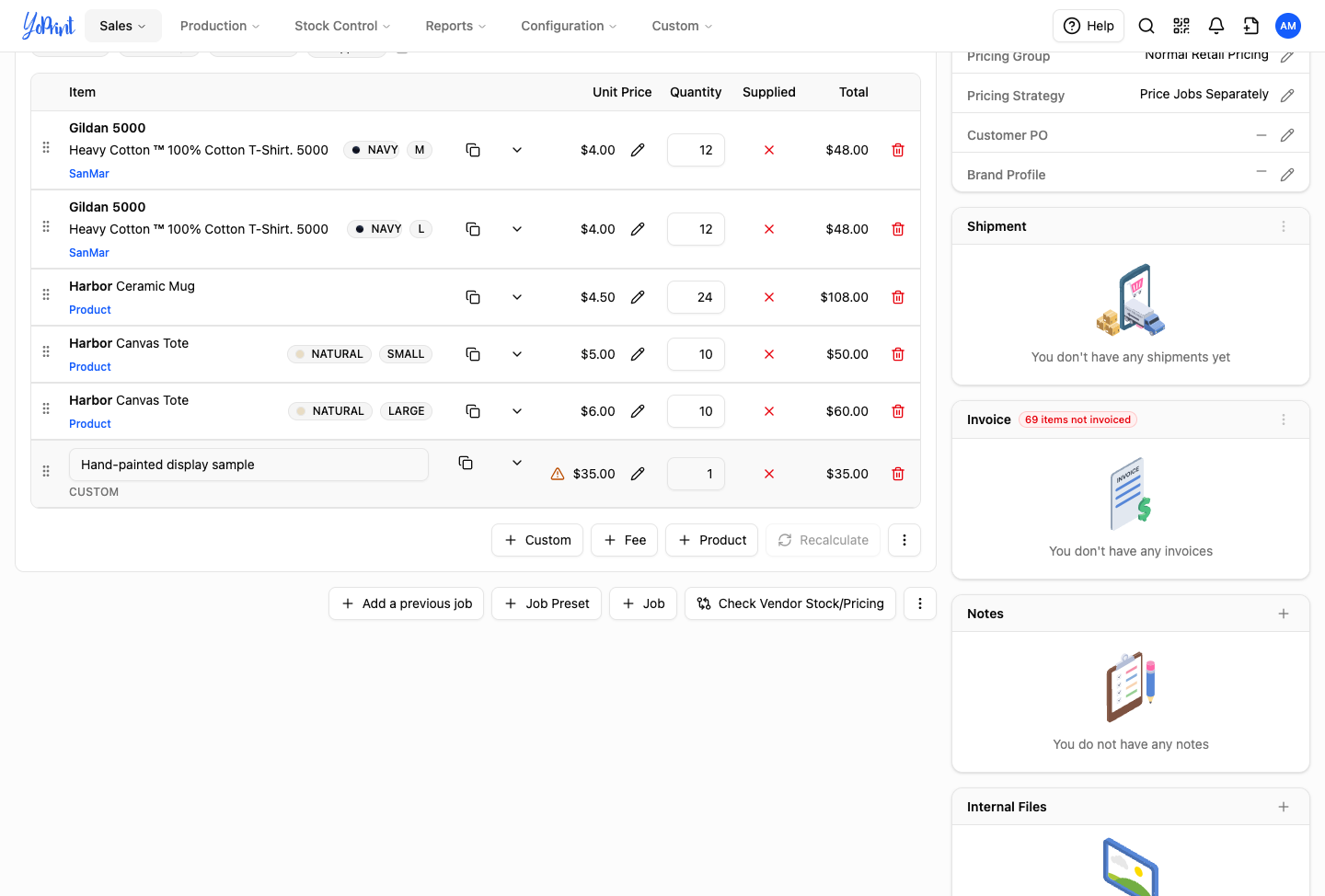Expand Hand-painted display sample row chevron
This screenshot has height=896, width=1325.
[517, 463]
